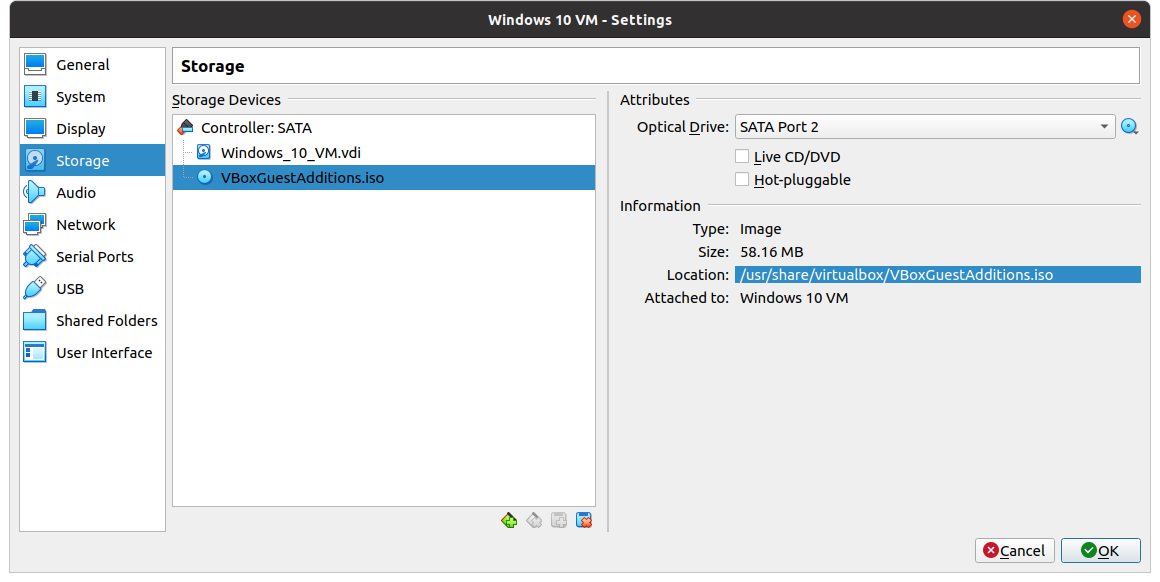This screenshot has height=582, width=1160.
Task: Click the System chip icon in sidebar
Action: (x=35, y=96)
